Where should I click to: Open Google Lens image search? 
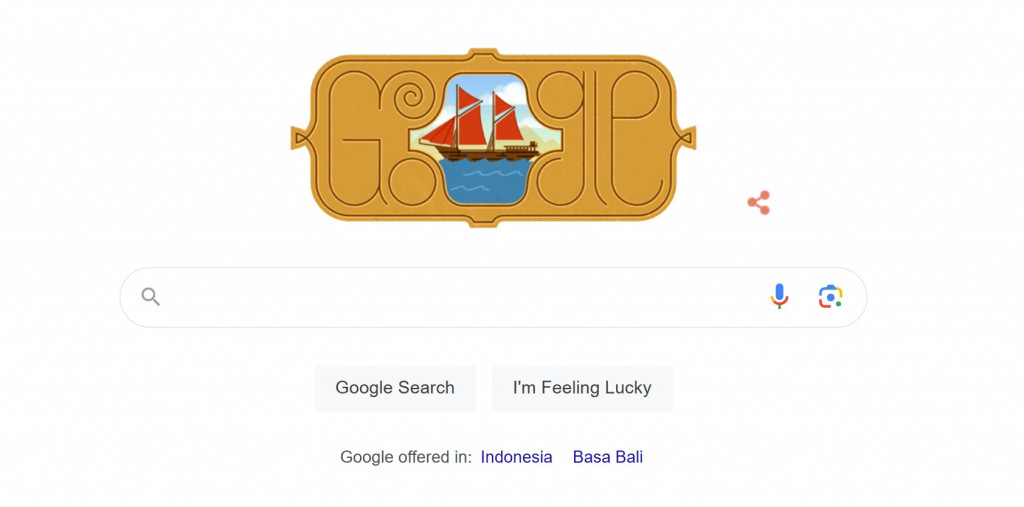coord(830,296)
